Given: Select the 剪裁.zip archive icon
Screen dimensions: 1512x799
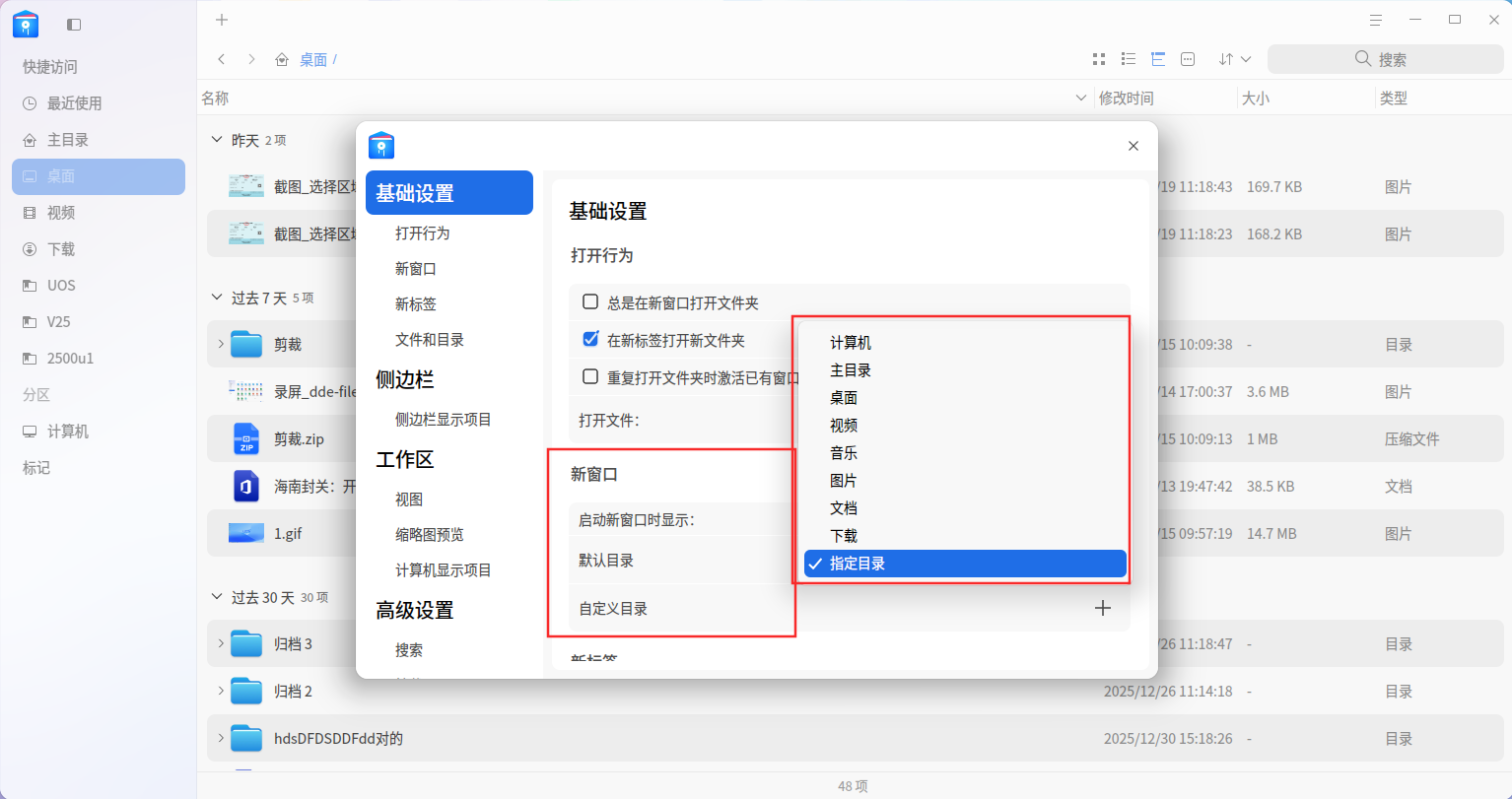Looking at the screenshot, I should point(245,439).
